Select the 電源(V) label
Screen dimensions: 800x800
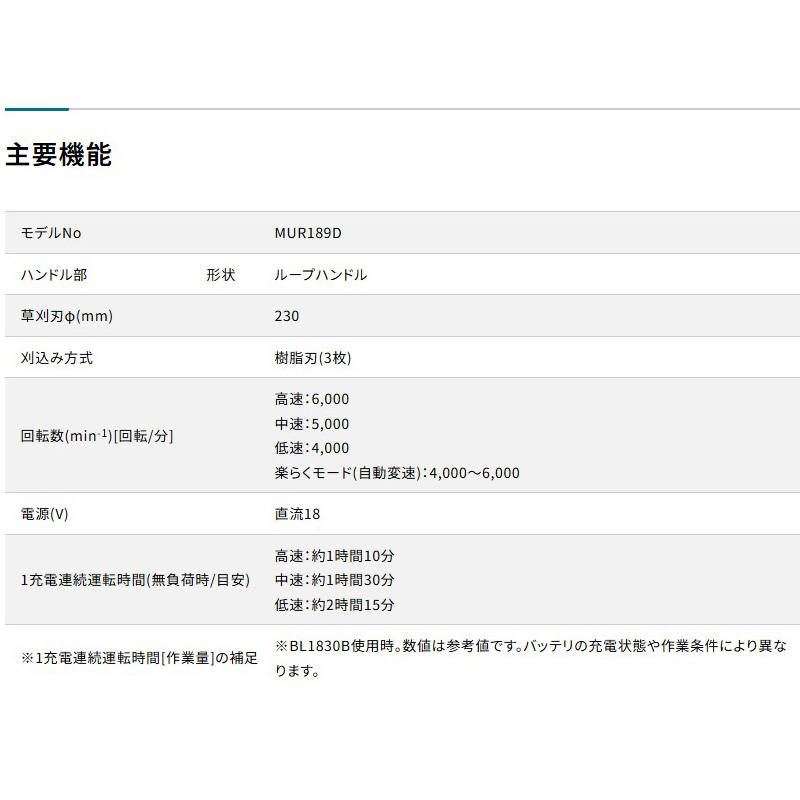(44, 514)
